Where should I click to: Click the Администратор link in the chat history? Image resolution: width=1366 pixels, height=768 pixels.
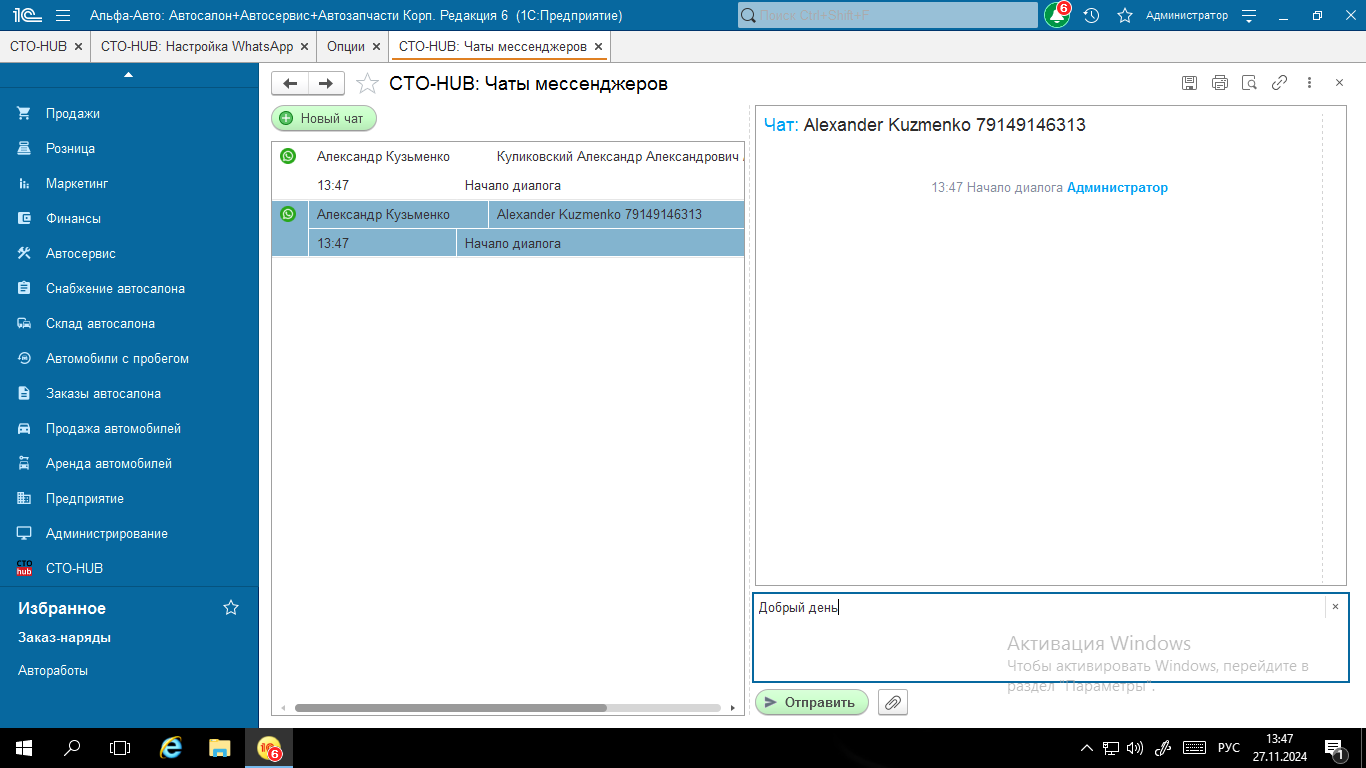1117,187
